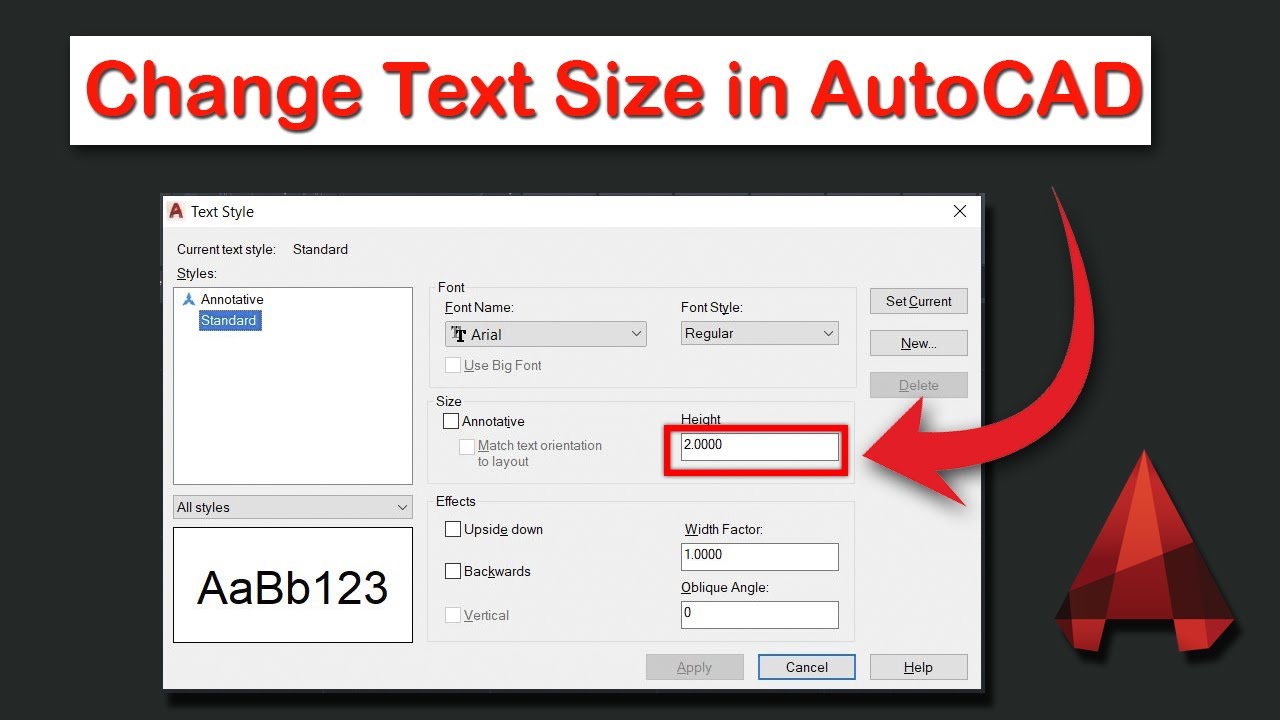Toggle the Vertical effect checkbox
The width and height of the screenshot is (1280, 720).
pyautogui.click(x=453, y=615)
